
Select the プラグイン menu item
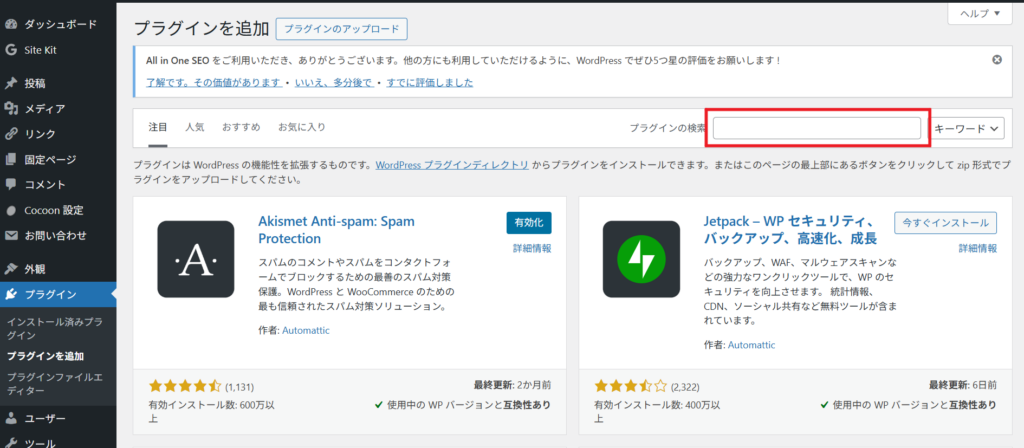click(x=58, y=295)
